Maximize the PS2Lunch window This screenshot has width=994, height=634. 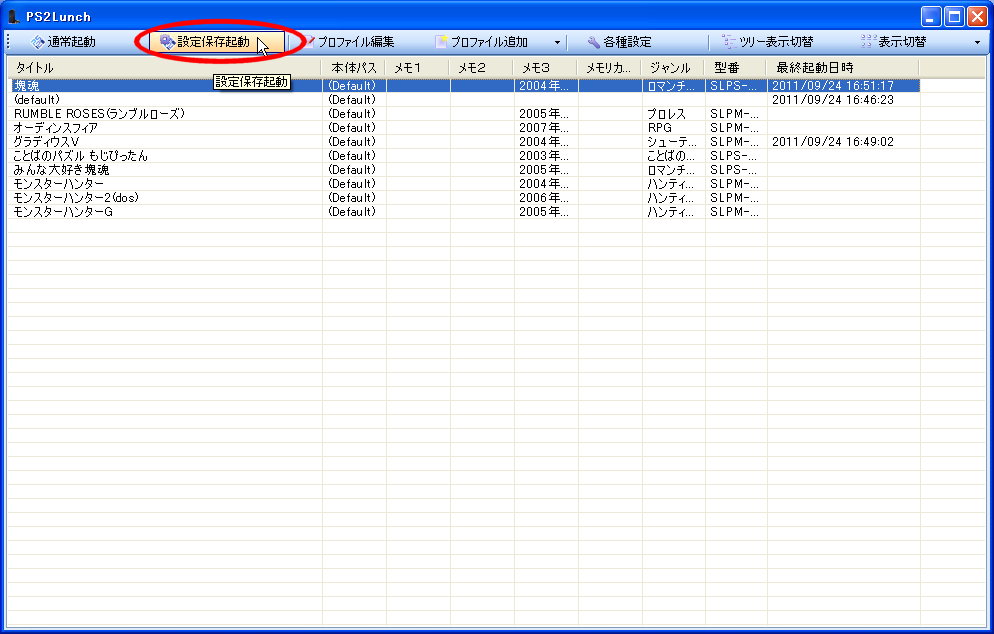pos(954,16)
